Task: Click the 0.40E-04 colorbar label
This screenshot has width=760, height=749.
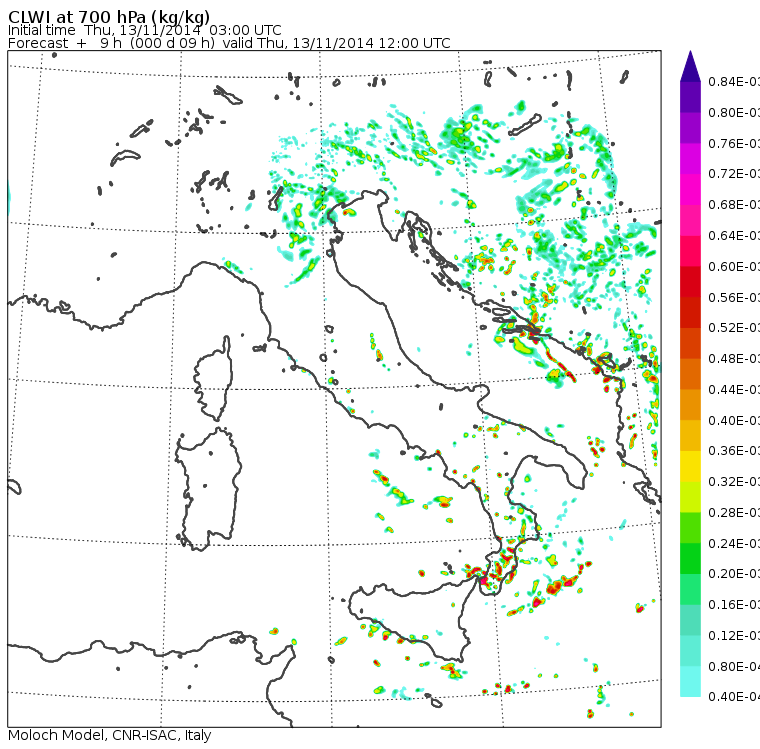Action: (734, 697)
